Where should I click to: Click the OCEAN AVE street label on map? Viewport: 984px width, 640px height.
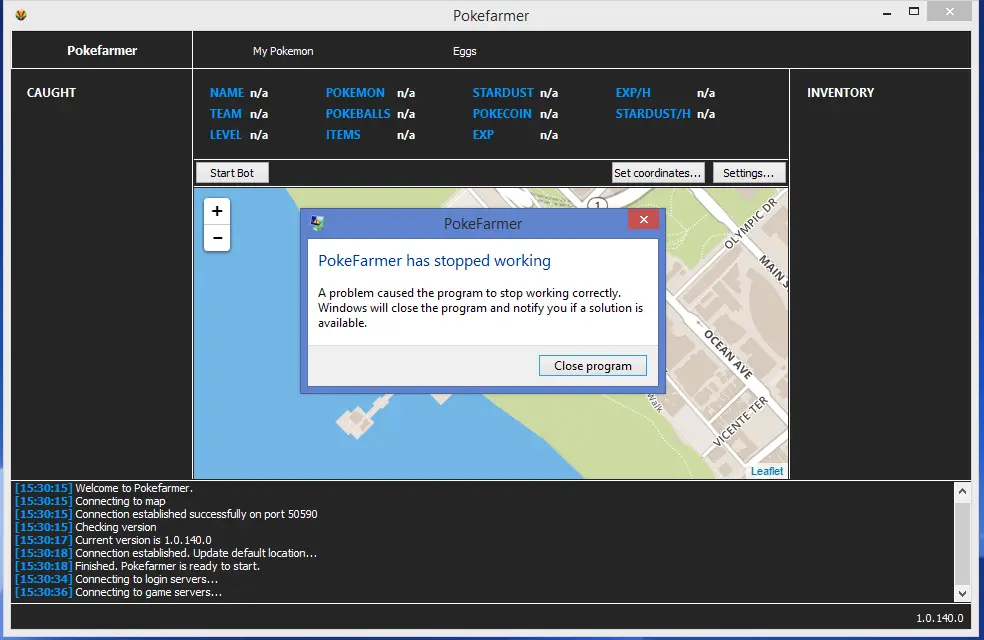click(728, 354)
